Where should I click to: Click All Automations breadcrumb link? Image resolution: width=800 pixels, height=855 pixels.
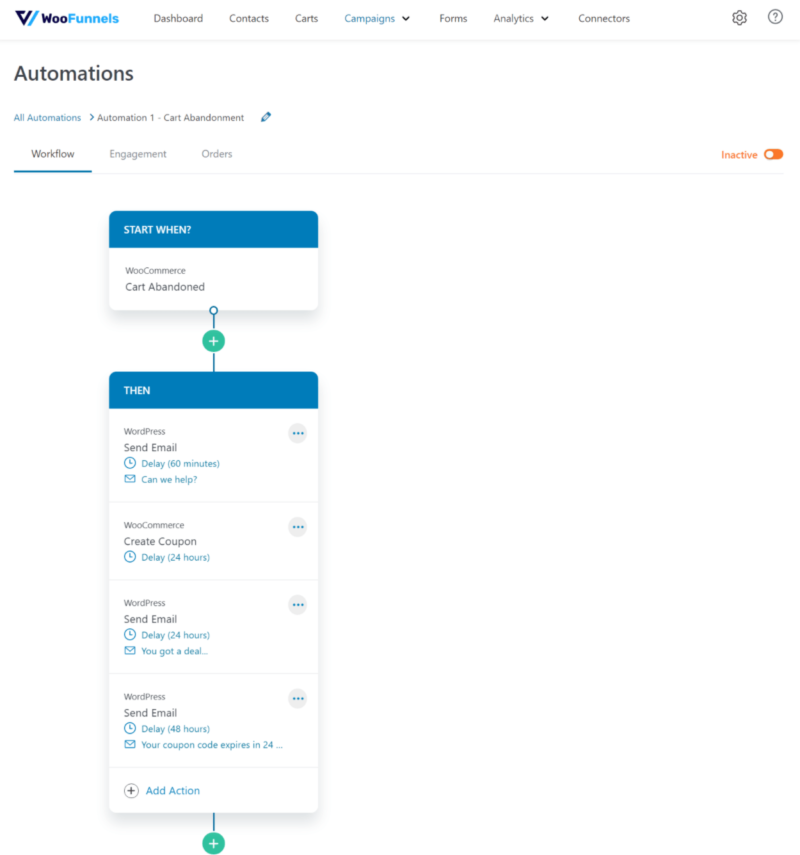pyautogui.click(x=47, y=118)
